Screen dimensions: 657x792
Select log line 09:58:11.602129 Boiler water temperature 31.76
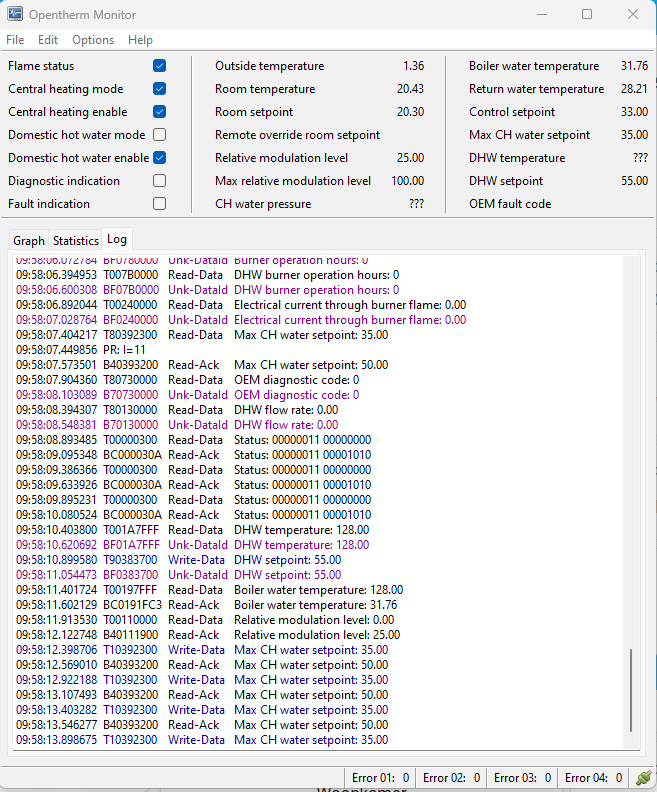tap(206, 605)
